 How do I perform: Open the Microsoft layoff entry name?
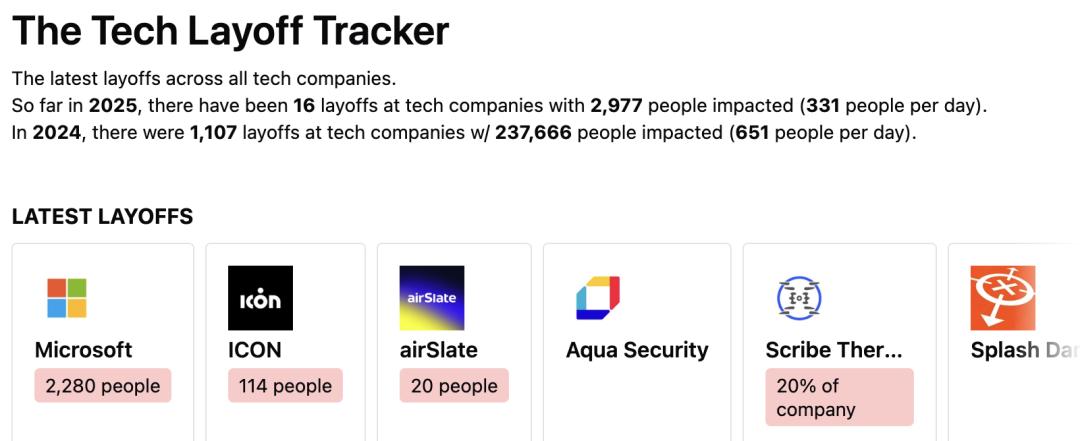pos(83,350)
